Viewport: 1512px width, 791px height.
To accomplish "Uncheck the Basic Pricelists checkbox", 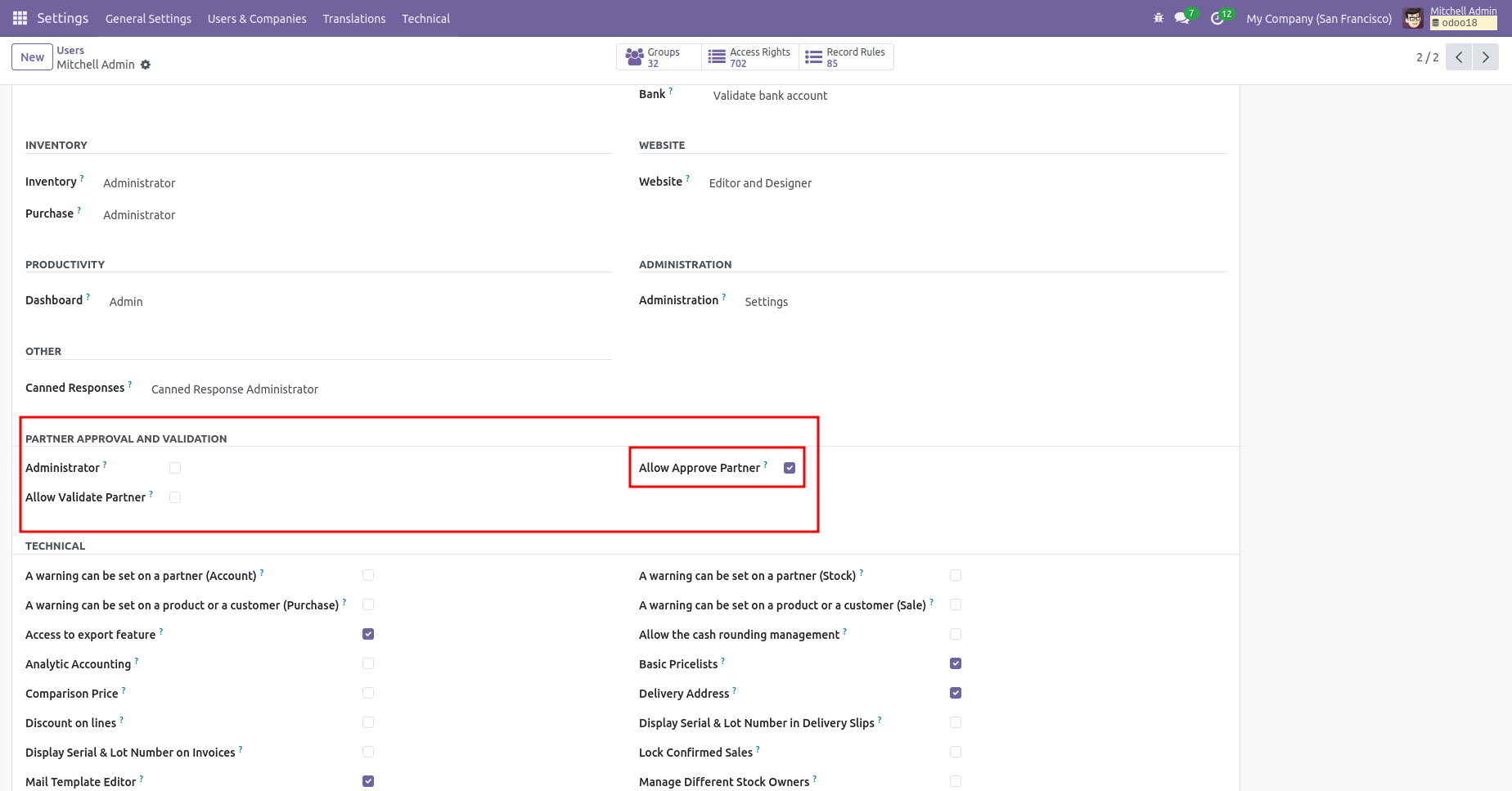I will pyautogui.click(x=956, y=663).
